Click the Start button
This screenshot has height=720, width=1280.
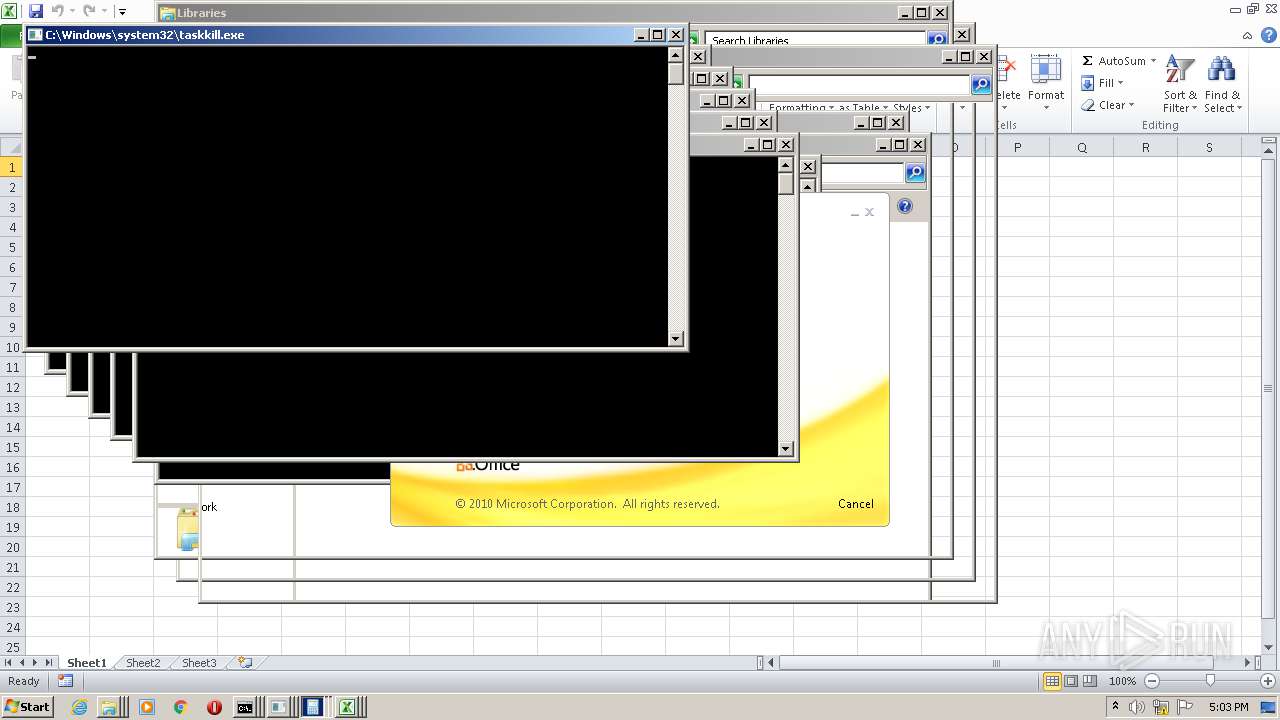click(x=27, y=706)
